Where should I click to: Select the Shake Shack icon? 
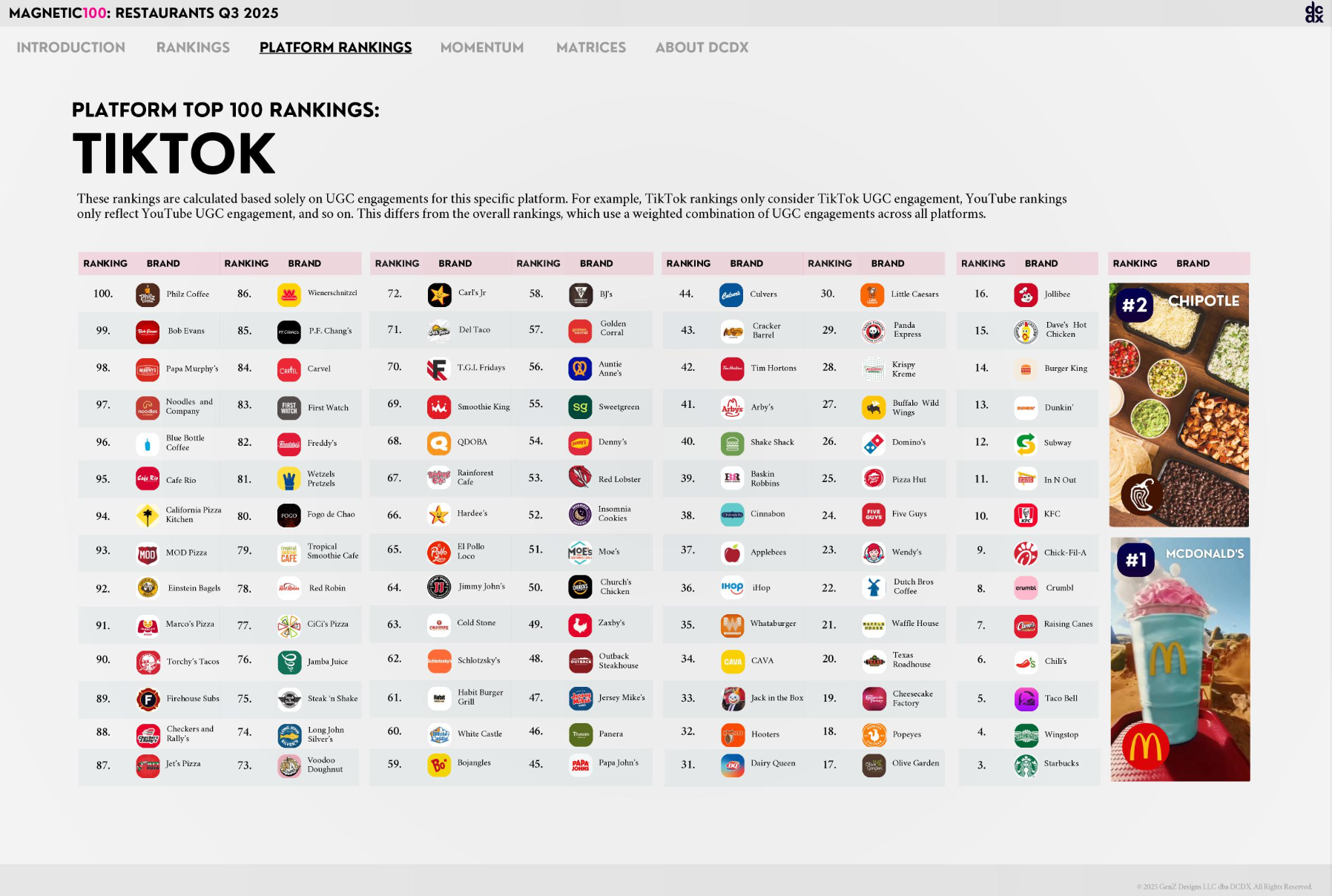(x=732, y=444)
